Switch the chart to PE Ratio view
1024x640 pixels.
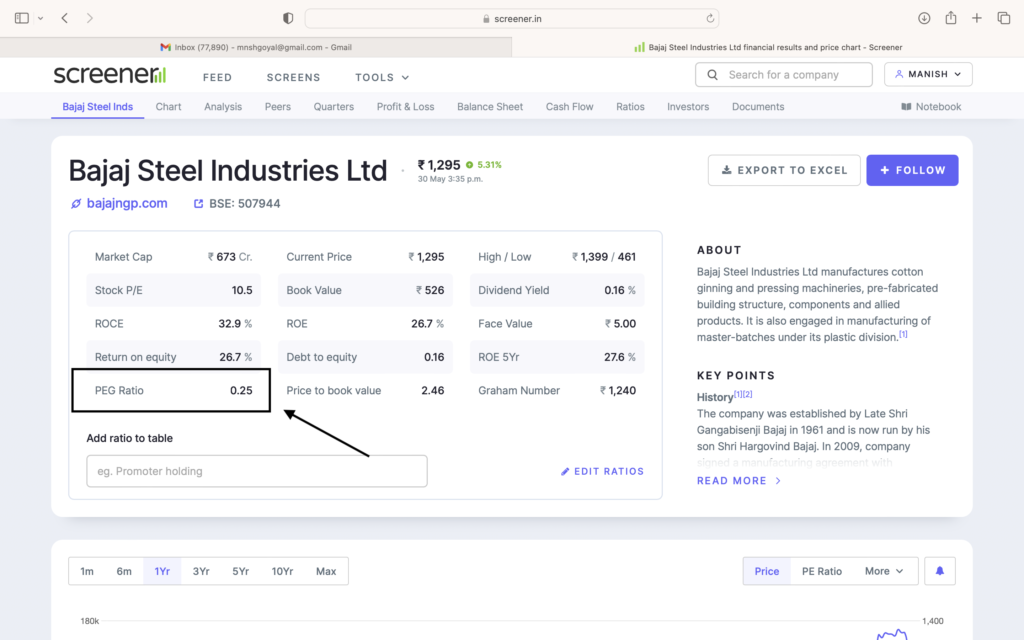[x=822, y=571]
